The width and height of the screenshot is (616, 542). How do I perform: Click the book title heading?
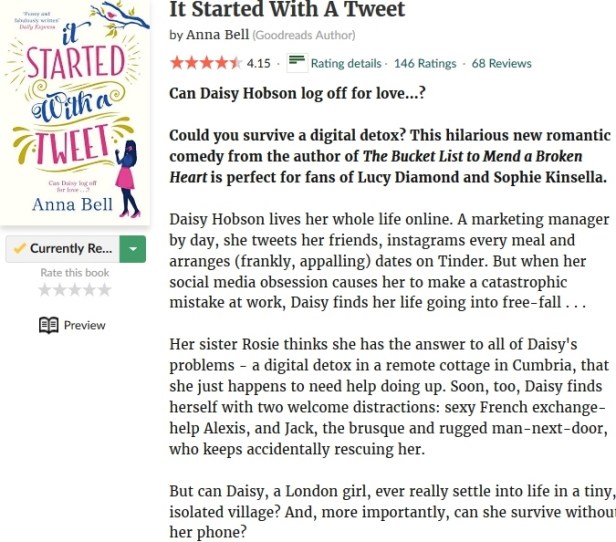287,10
